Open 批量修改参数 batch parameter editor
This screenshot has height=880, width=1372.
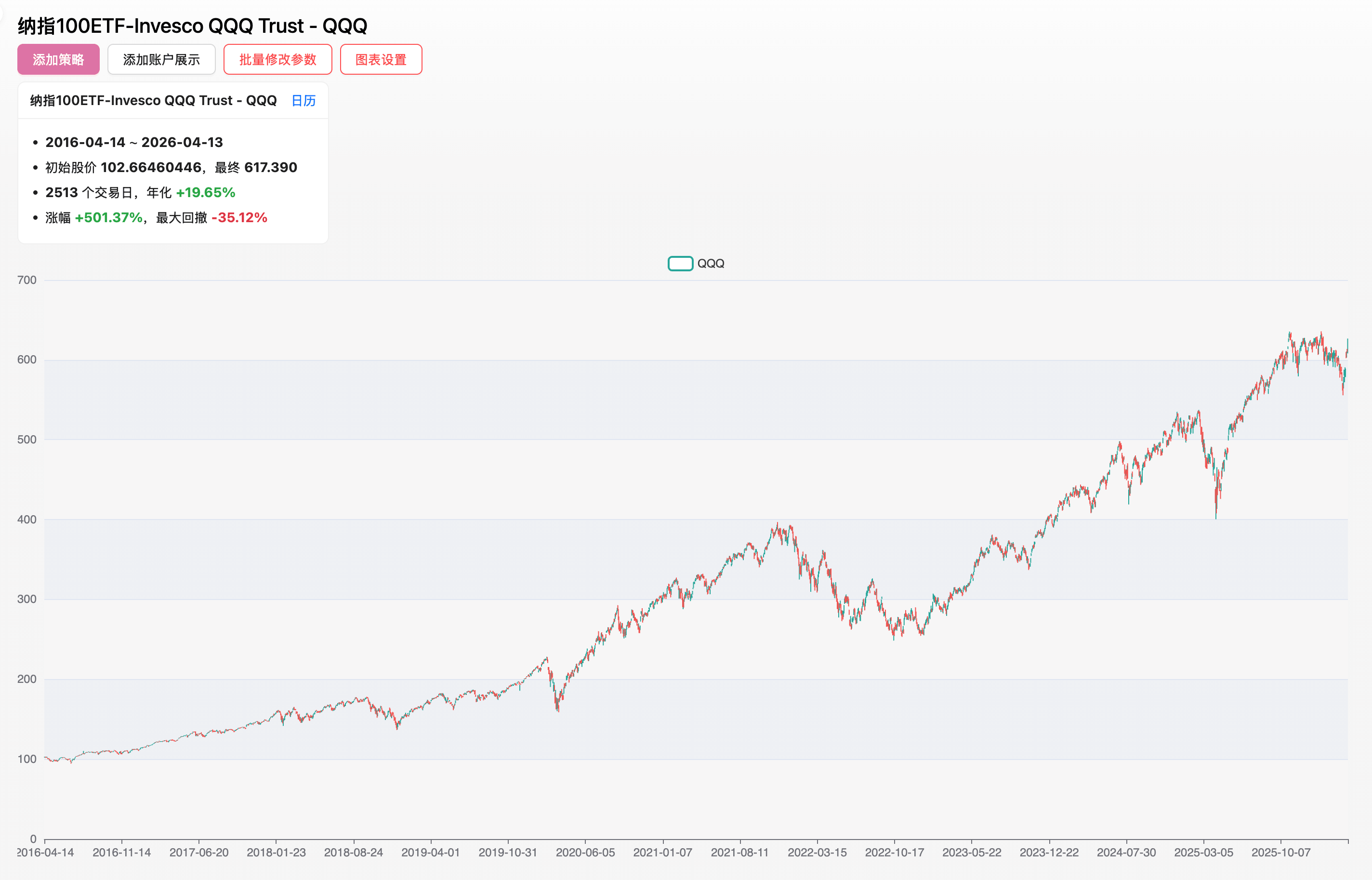coord(277,59)
